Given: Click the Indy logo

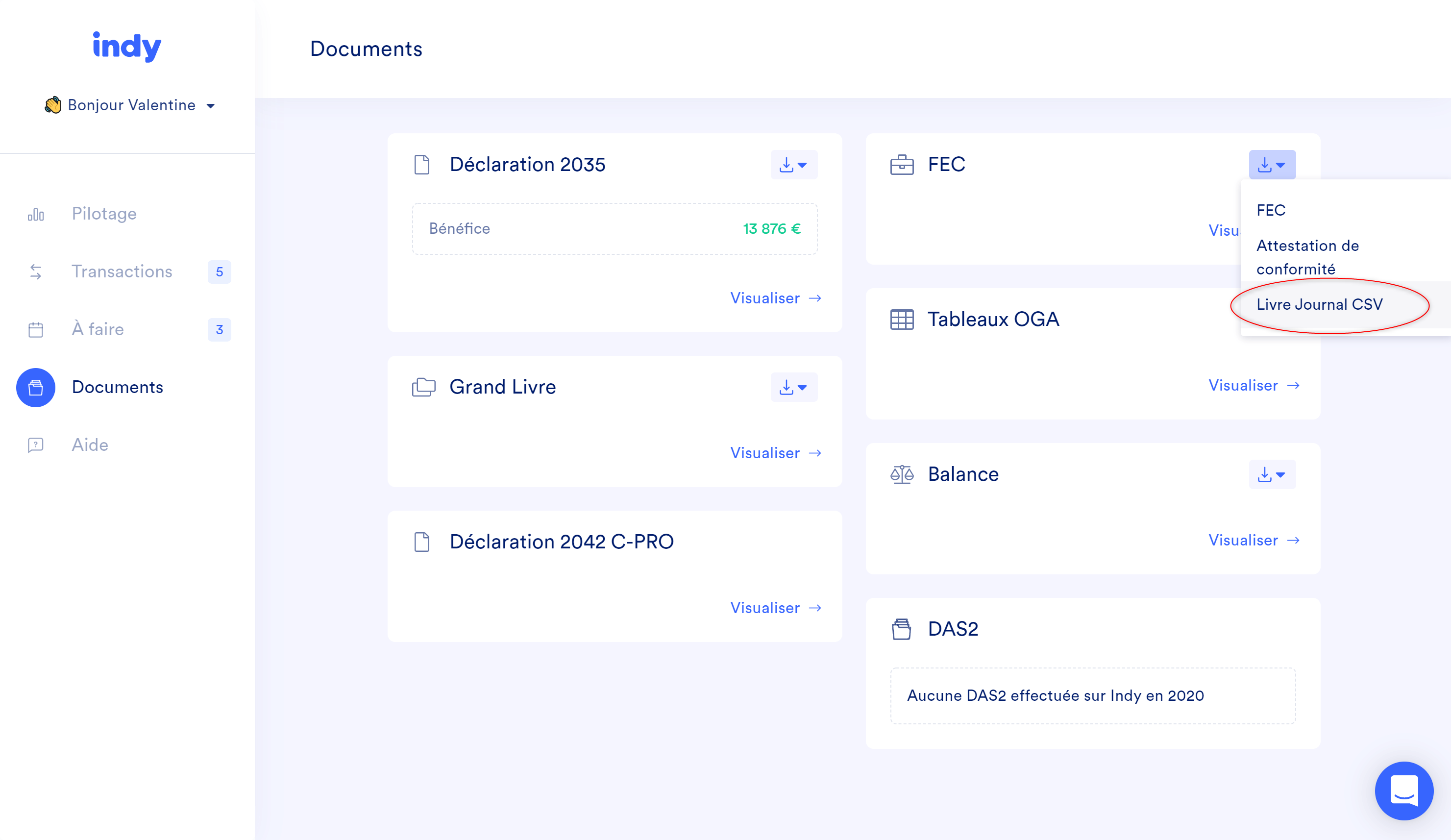Looking at the screenshot, I should pos(126,46).
